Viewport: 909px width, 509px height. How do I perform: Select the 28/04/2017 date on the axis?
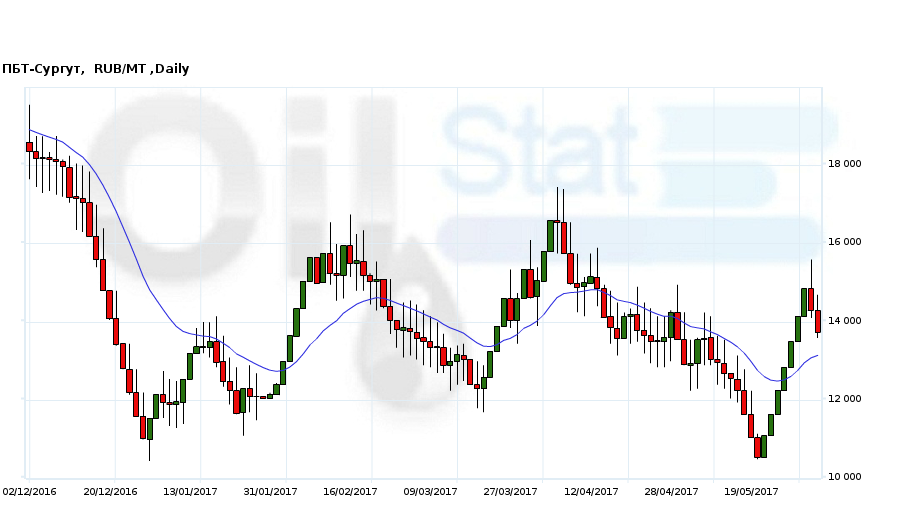click(x=671, y=491)
